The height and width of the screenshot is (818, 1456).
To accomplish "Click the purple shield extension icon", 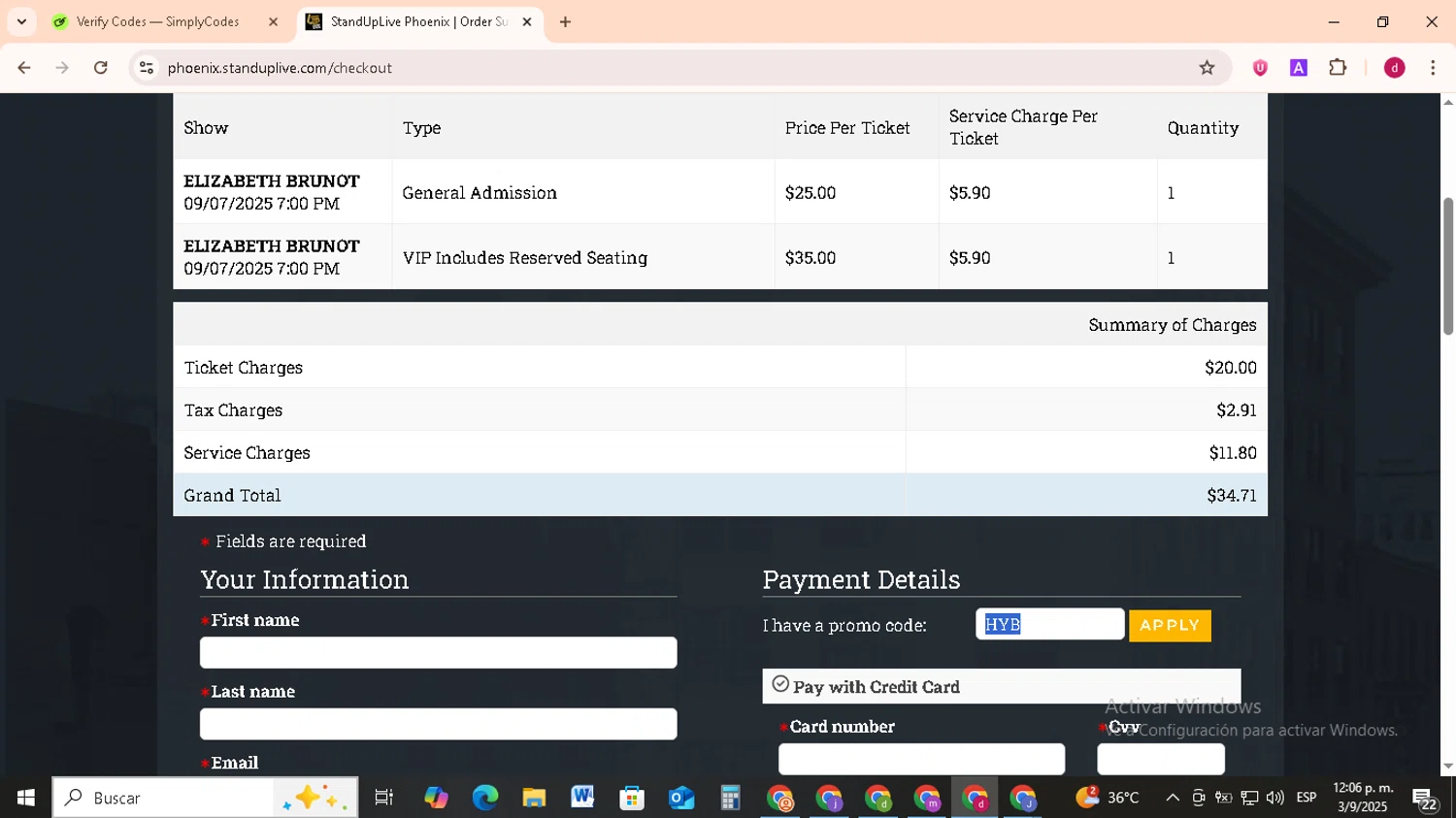I will click(x=1260, y=68).
